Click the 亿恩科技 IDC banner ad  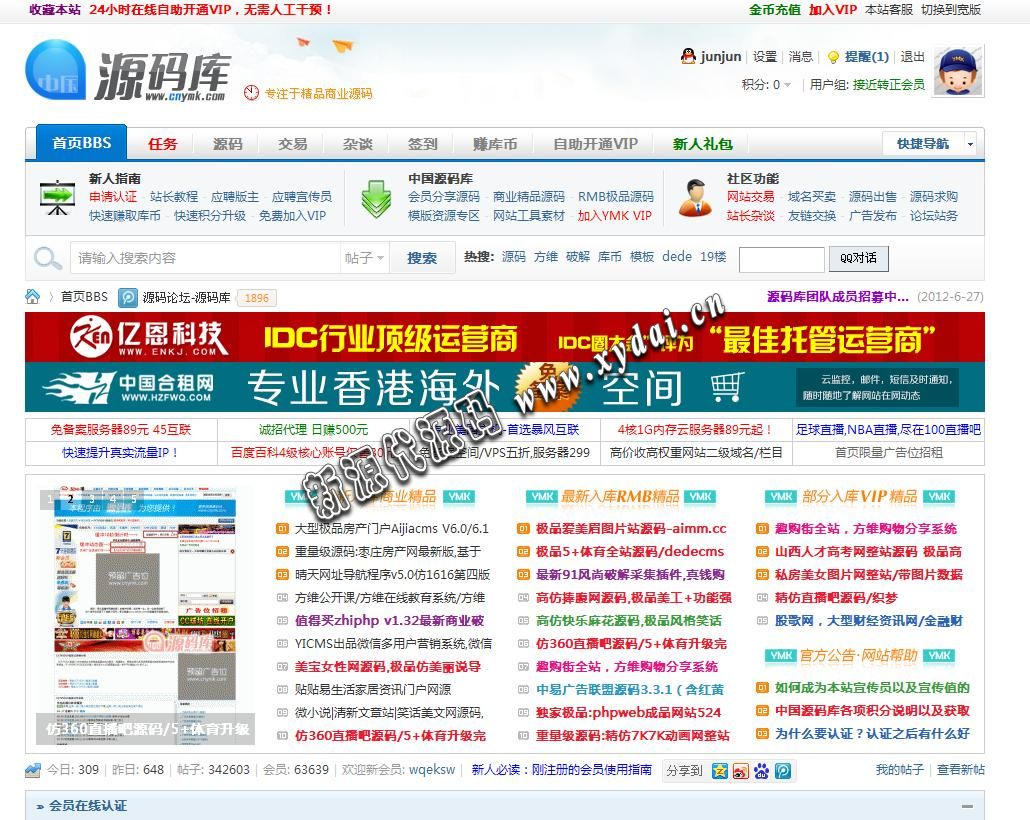(x=504, y=337)
